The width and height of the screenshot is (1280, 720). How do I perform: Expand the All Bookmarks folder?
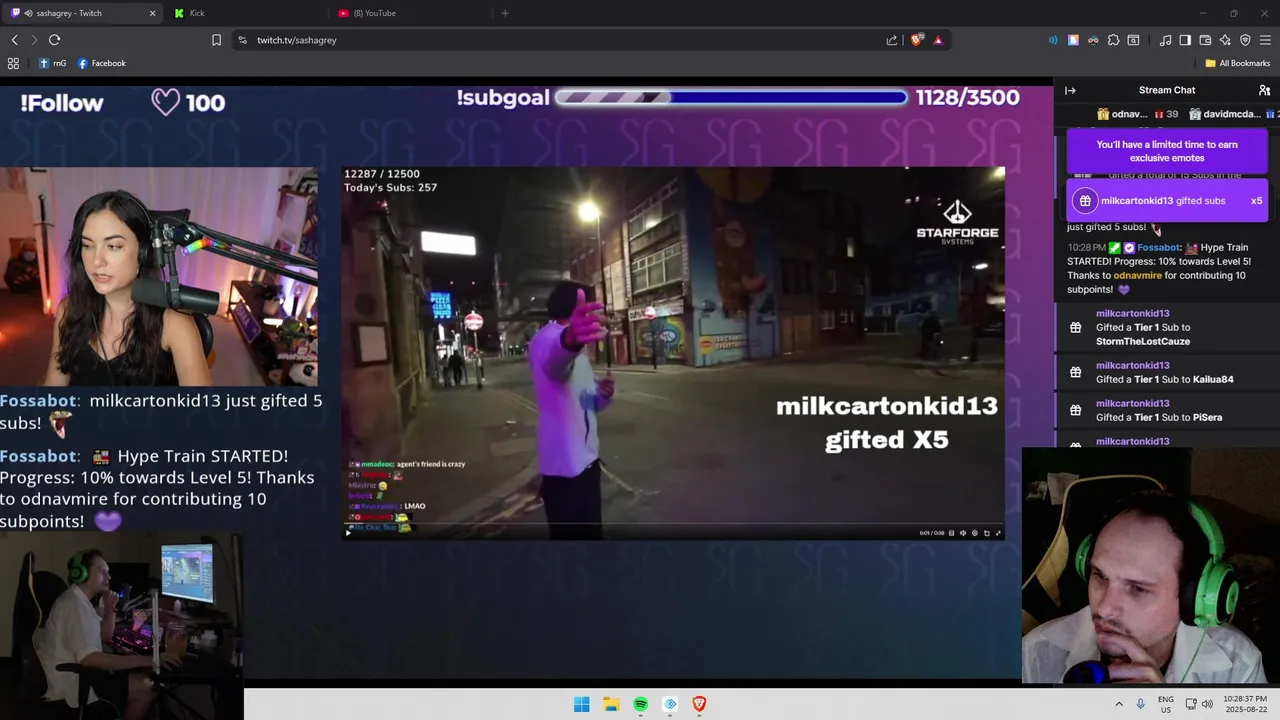(1237, 63)
